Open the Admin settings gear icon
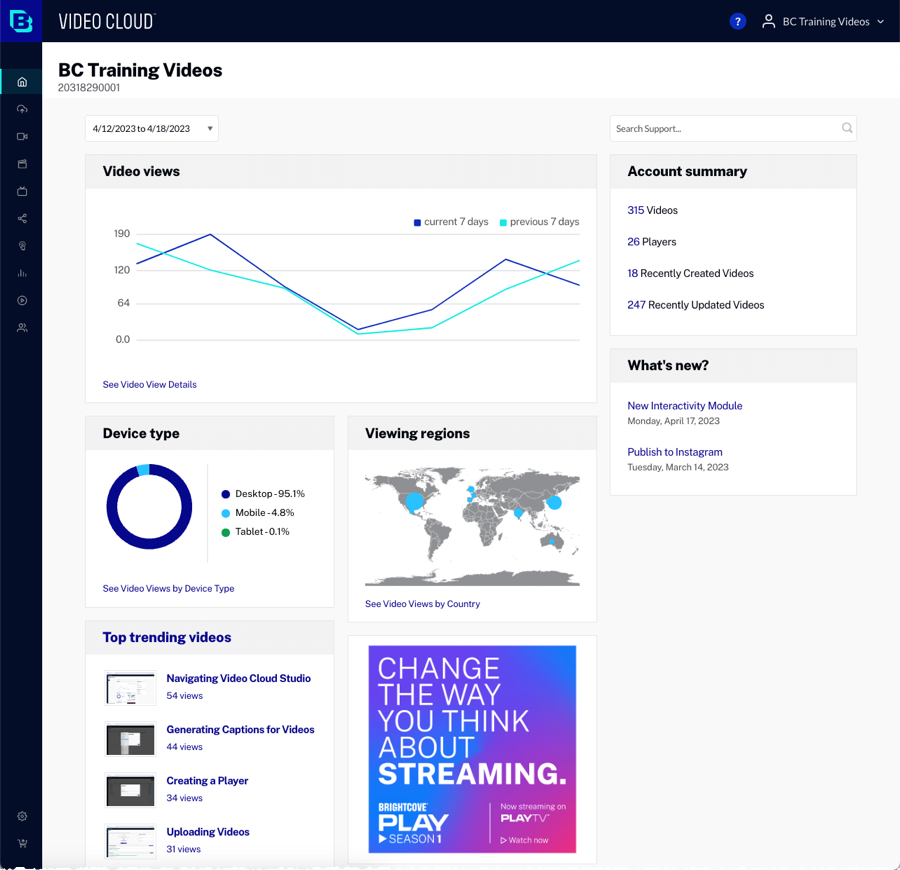Screen dimensions: 900x870 pyautogui.click(x=22, y=816)
